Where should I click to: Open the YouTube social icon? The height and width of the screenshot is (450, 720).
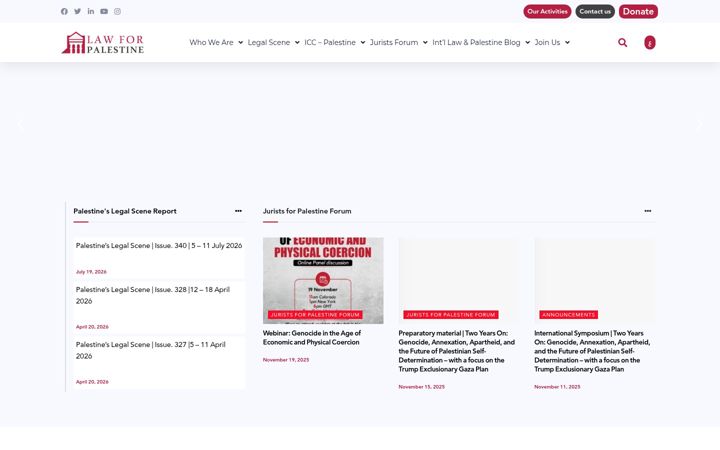click(x=104, y=11)
